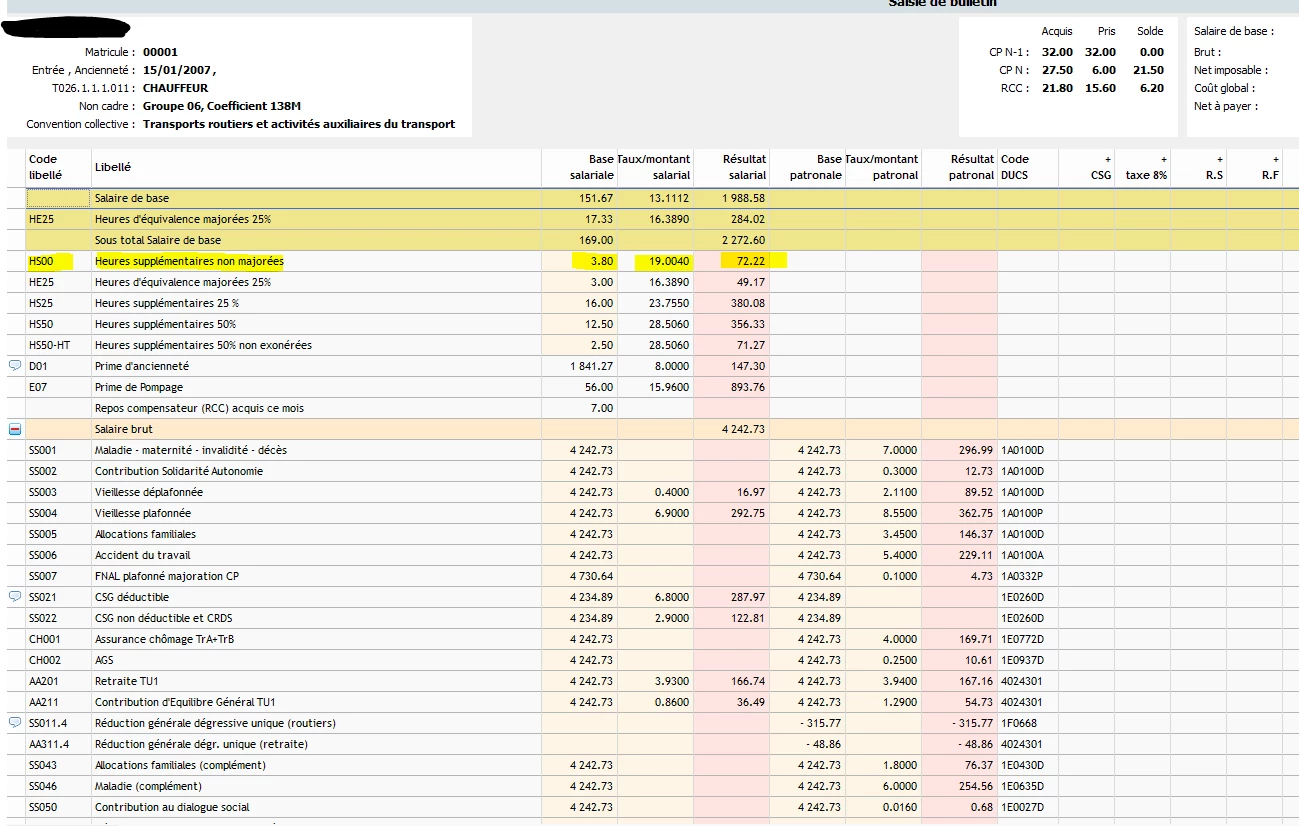Screen dimensions: 1299x826
Task: Click DUCS code 1A0100A for Accident du travail
Action: coord(1022,555)
